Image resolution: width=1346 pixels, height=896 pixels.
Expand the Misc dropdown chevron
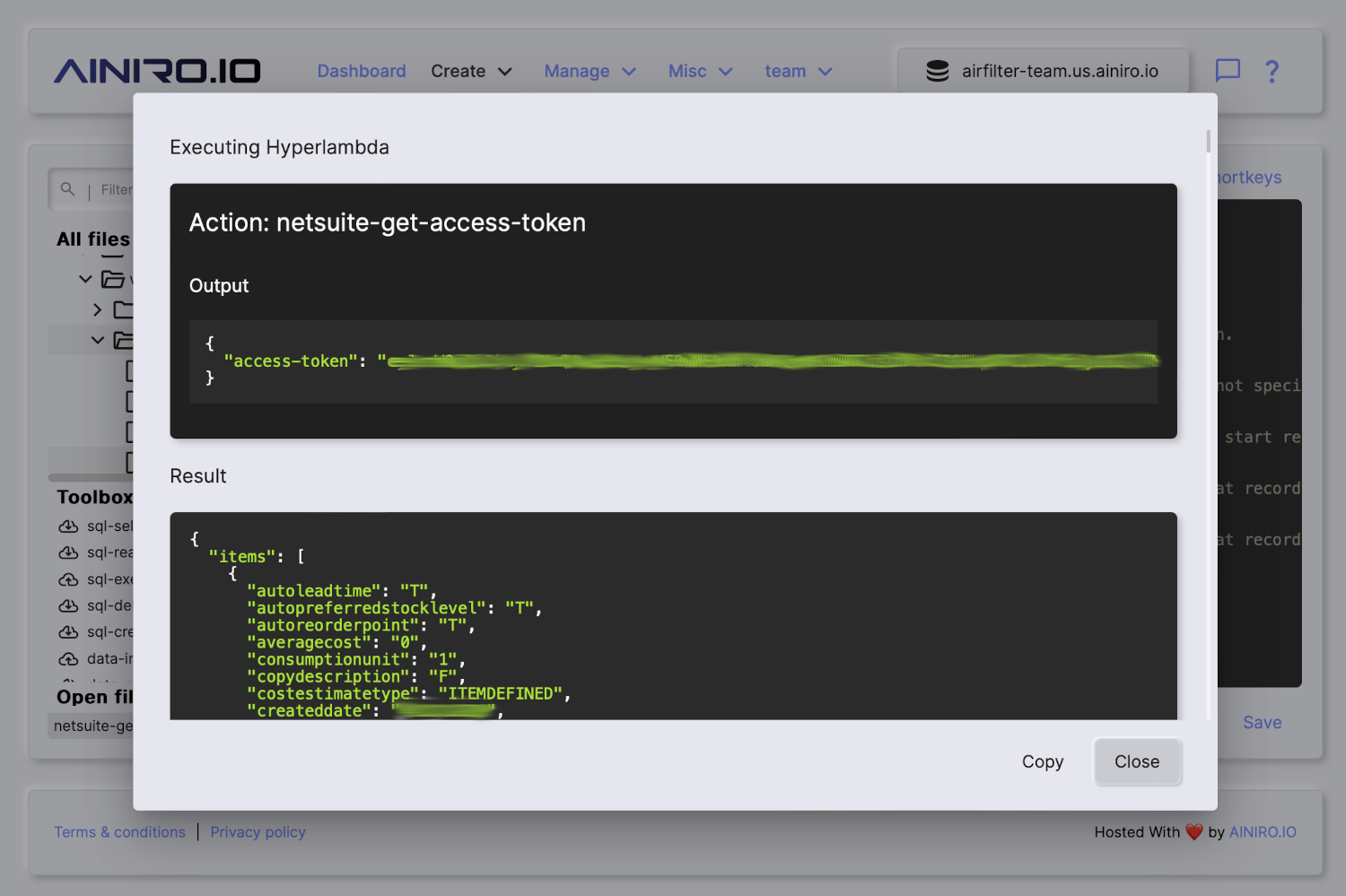(725, 72)
